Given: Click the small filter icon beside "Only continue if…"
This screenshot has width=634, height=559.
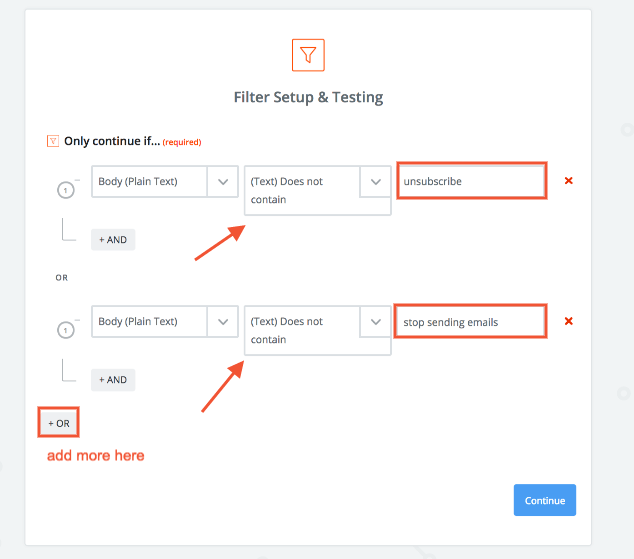Looking at the screenshot, I should [53, 141].
